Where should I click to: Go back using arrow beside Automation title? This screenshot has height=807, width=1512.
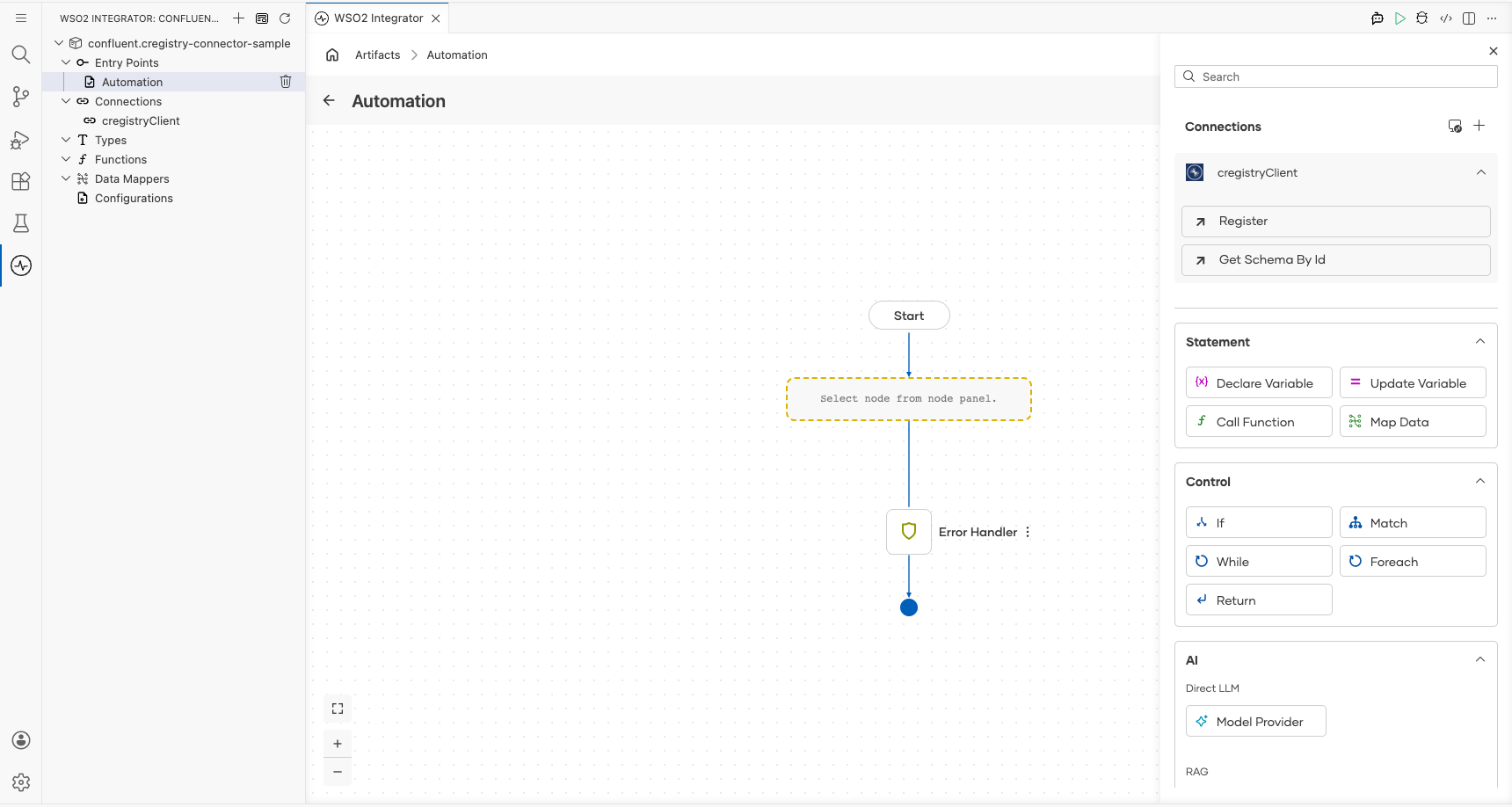click(329, 100)
